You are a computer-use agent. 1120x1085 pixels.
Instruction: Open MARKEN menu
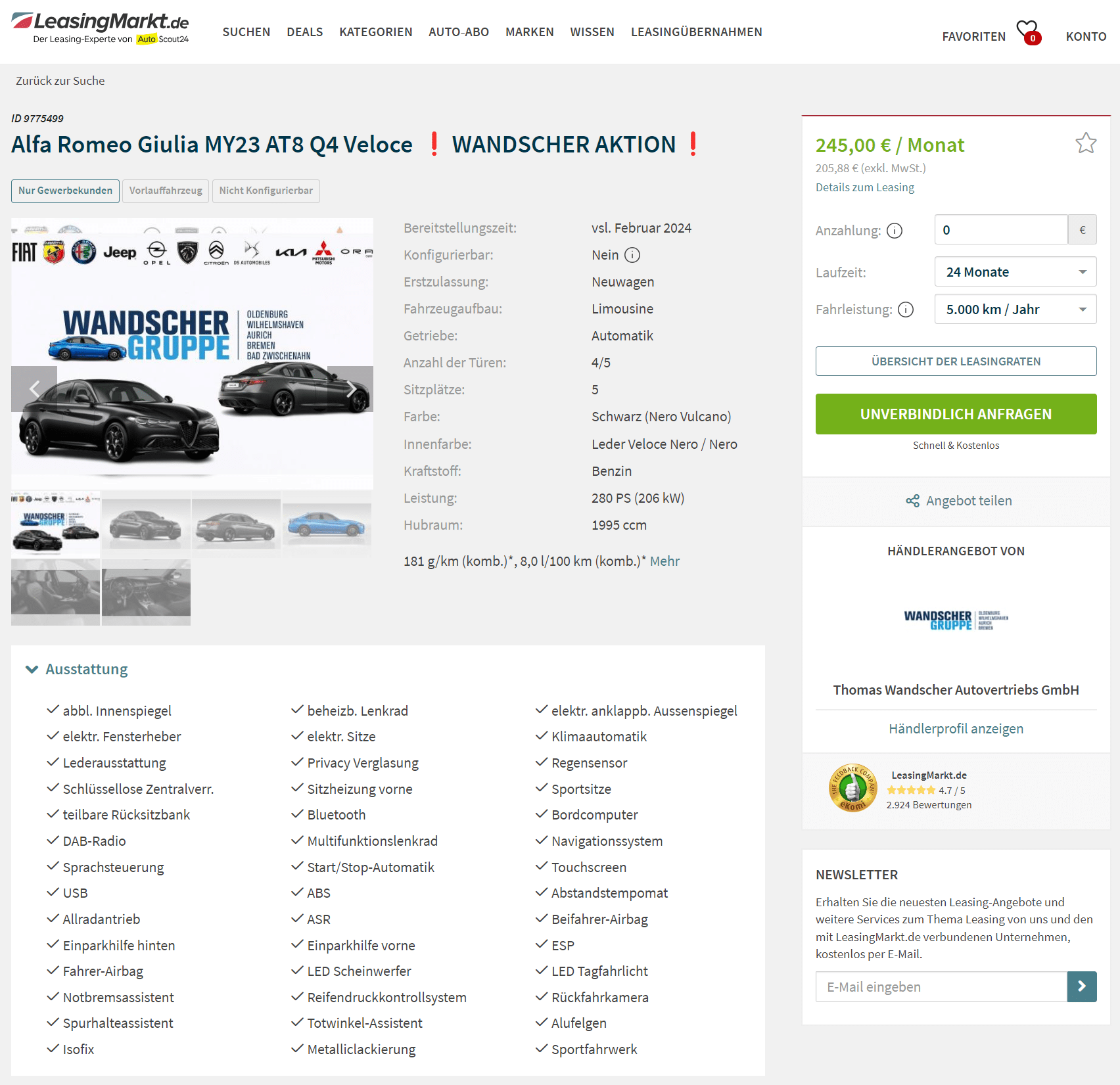(x=530, y=32)
